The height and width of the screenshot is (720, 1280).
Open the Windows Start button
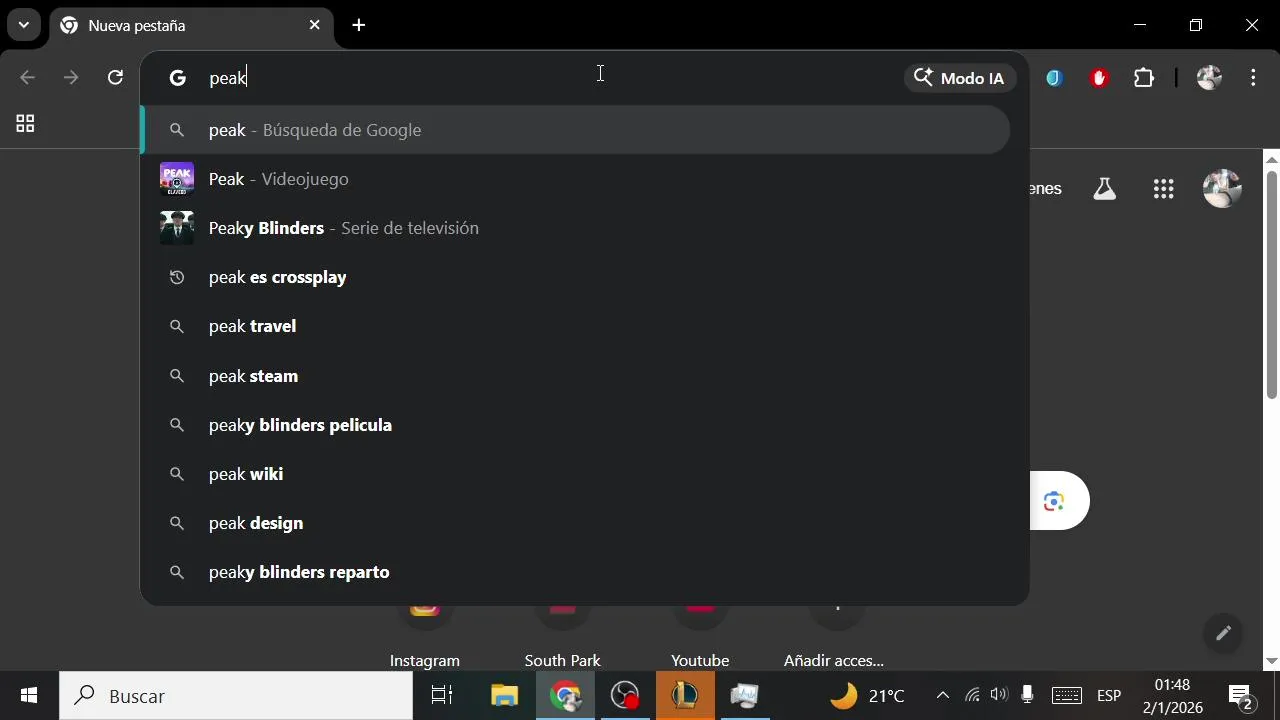click(x=29, y=695)
